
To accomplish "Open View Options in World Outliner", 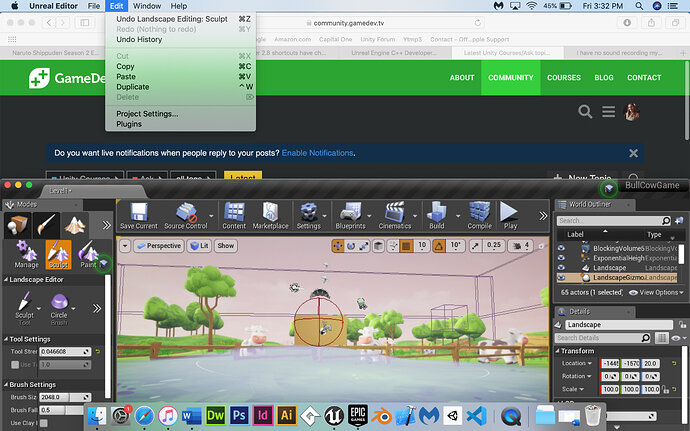I will click(x=657, y=292).
